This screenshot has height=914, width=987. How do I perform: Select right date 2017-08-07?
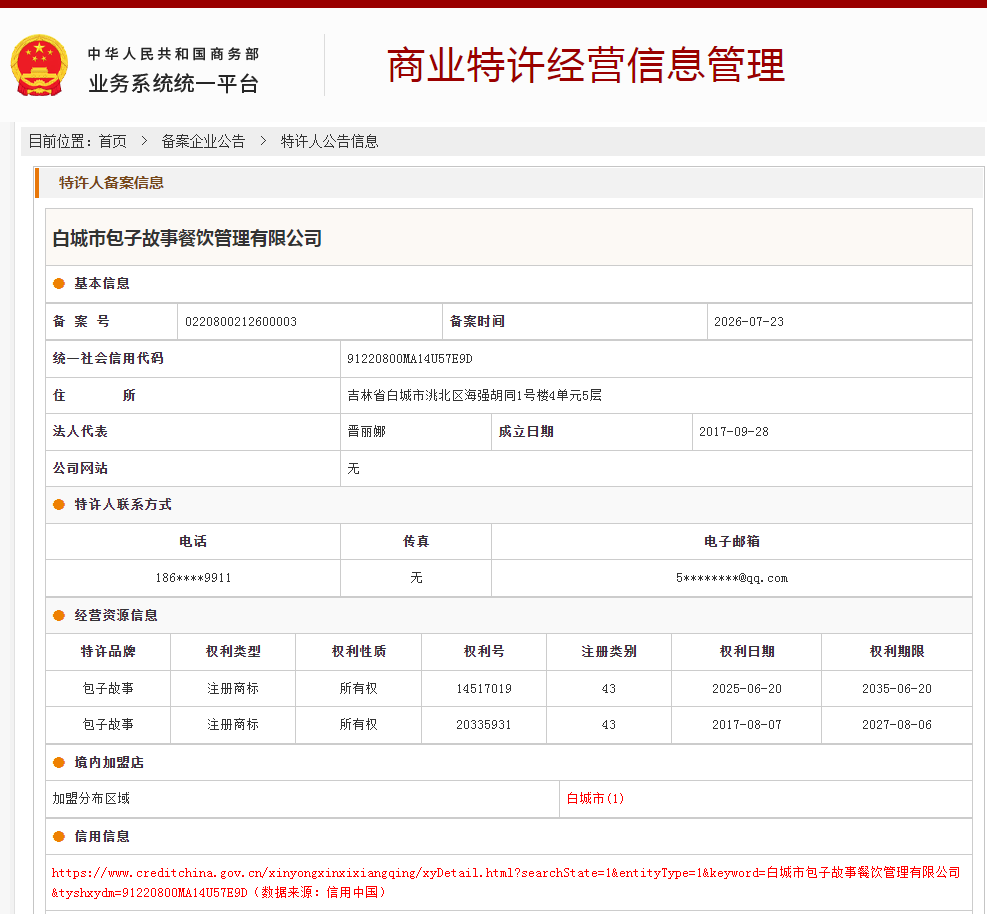(x=747, y=725)
